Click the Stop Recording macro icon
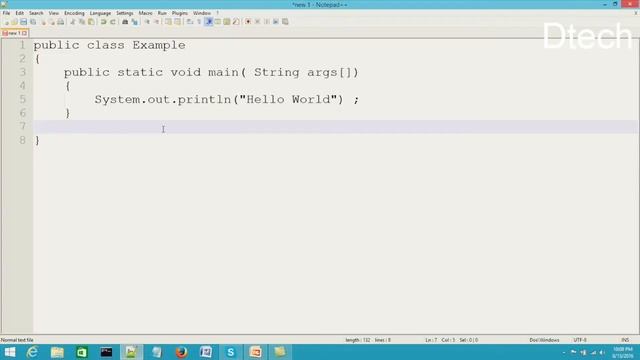Screen dimensions: 640x360 click(x=257, y=22)
